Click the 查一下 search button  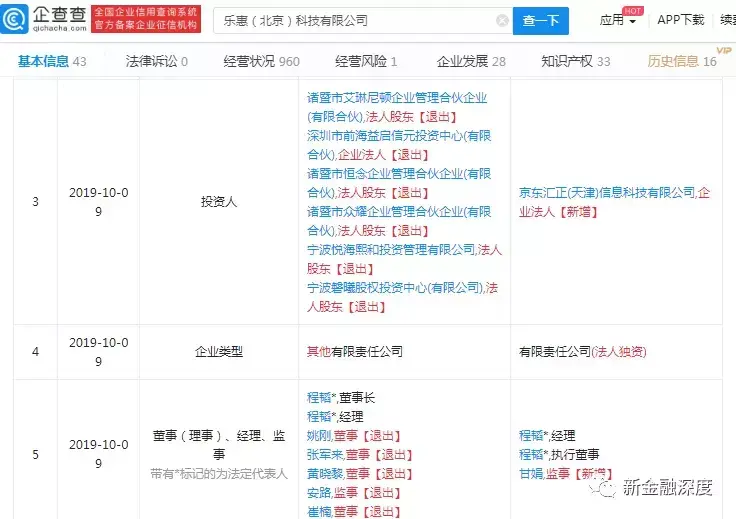[541, 20]
